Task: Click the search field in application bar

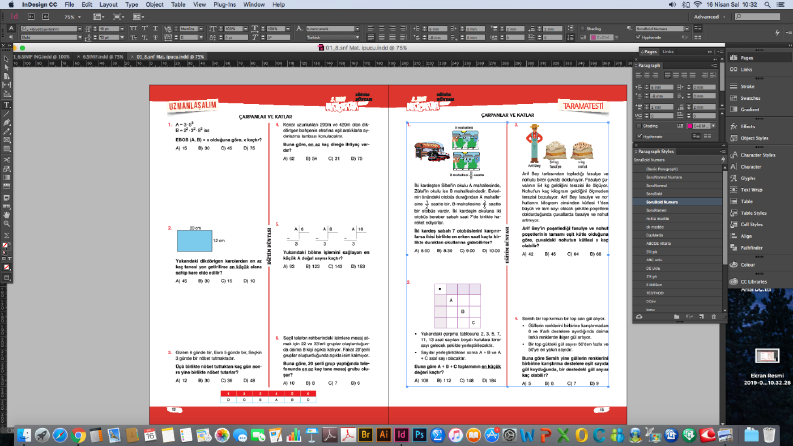Action: click(x=758, y=17)
